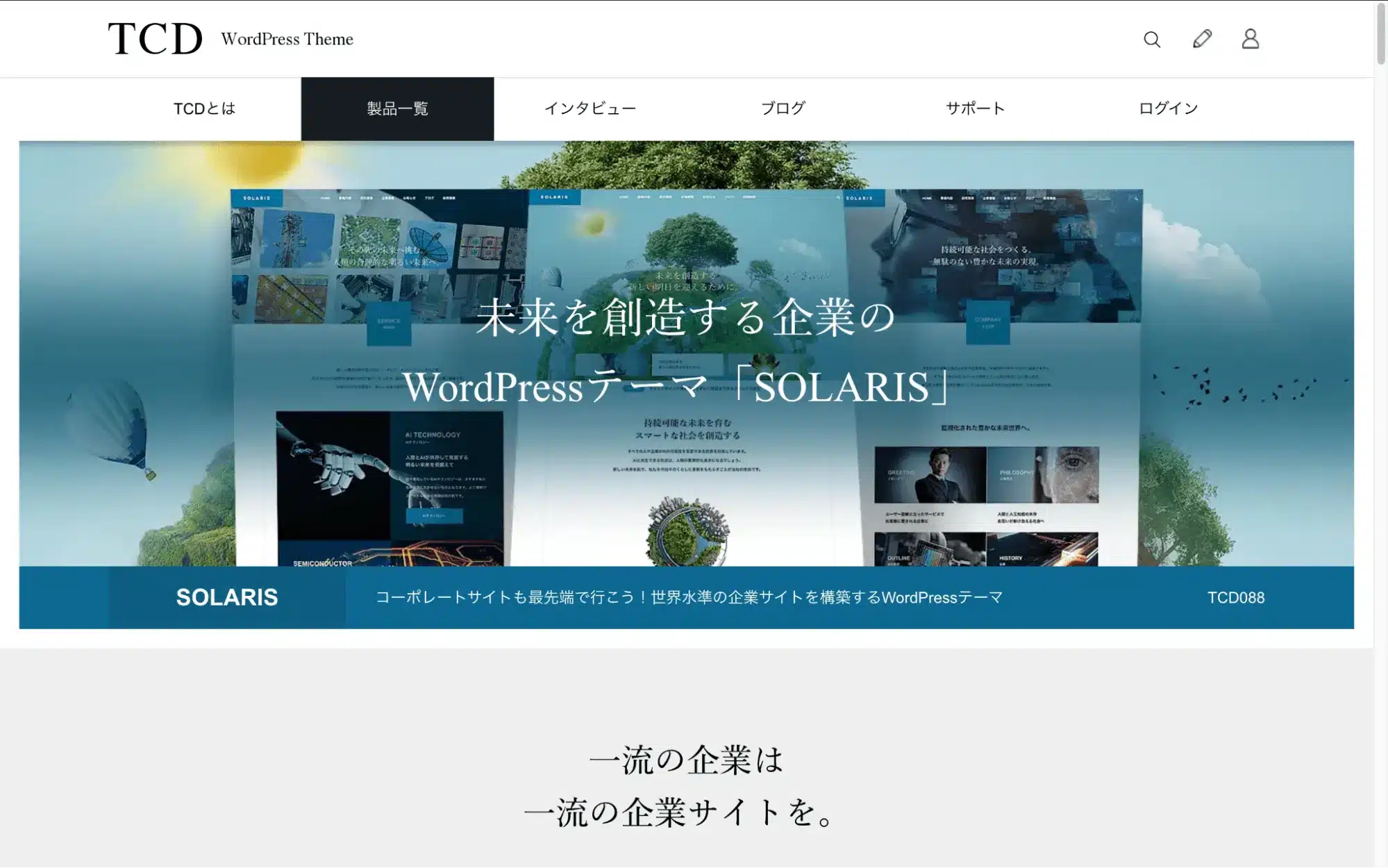Click the 未来を創造する企業の headline
This screenshot has width=1388, height=868.
point(686,318)
